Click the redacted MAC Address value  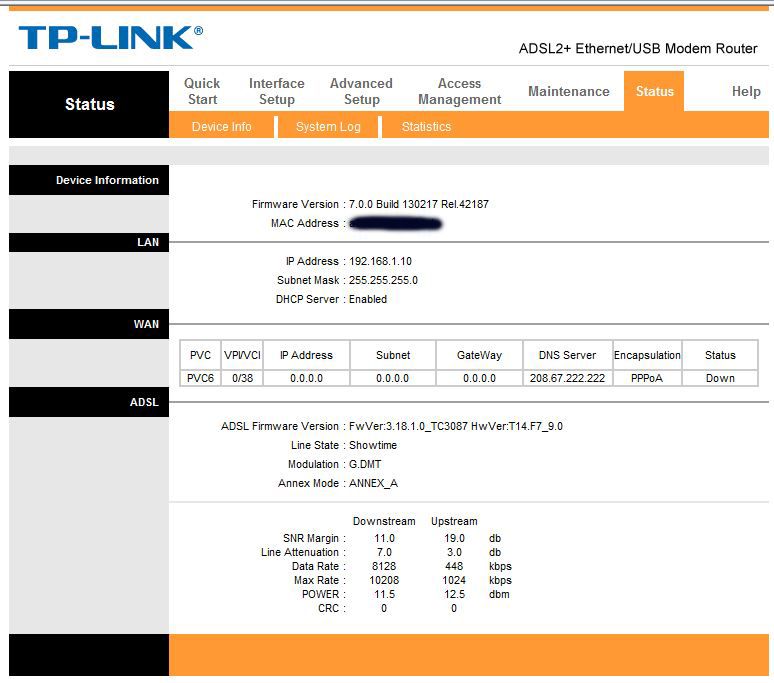point(395,224)
